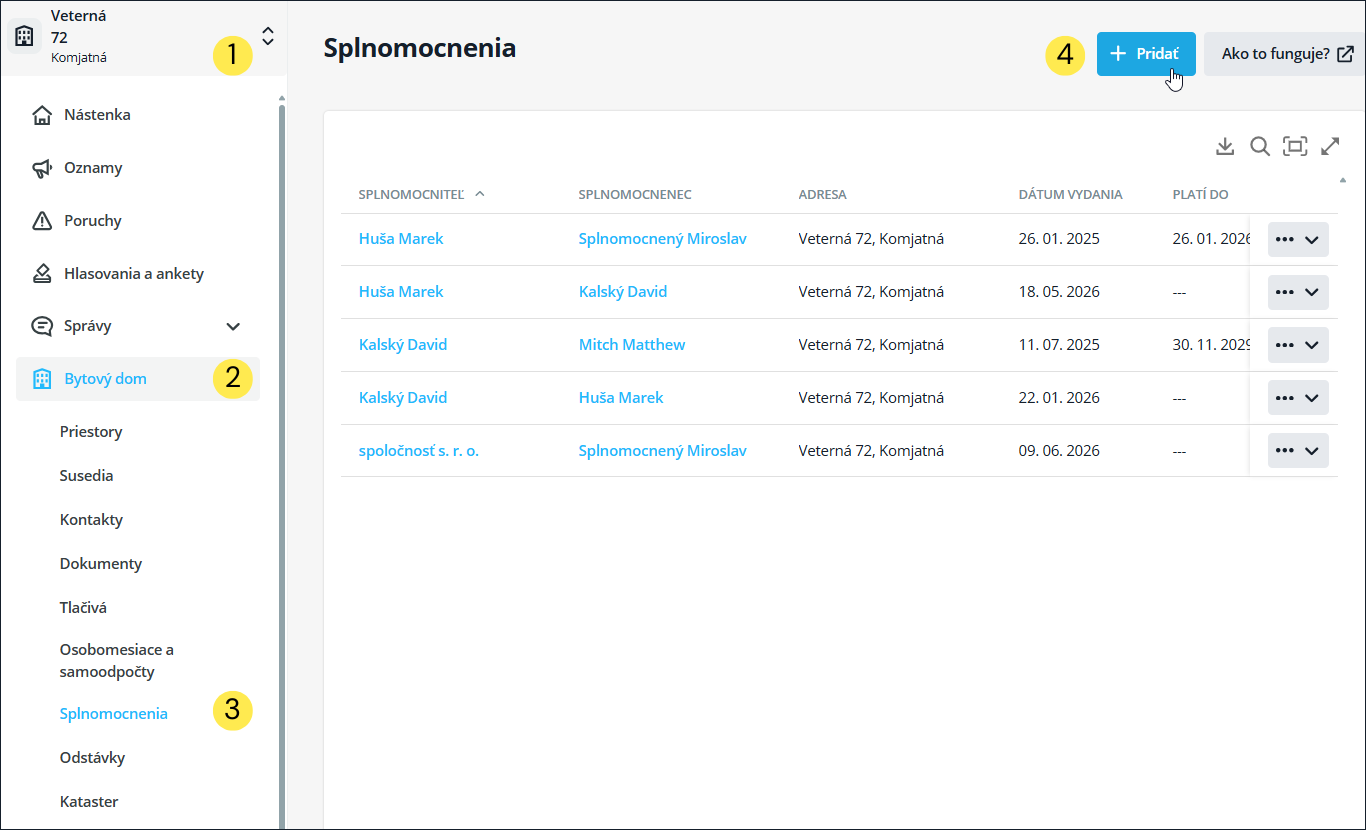Click the Oznamy megaphone icon
The image size is (1366, 830).
42,168
